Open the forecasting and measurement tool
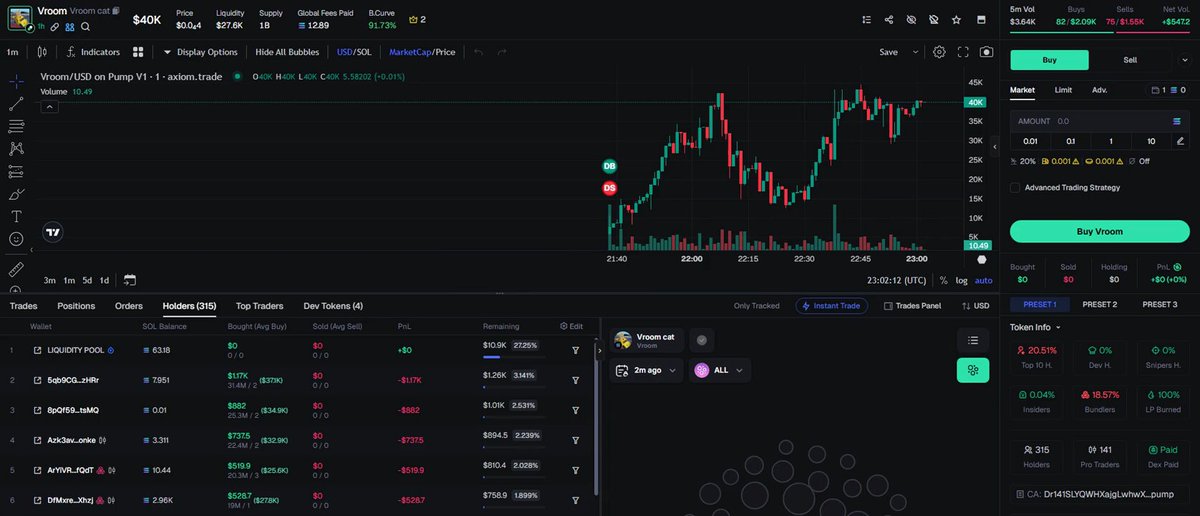This screenshot has height=516, width=1200. coord(16,171)
